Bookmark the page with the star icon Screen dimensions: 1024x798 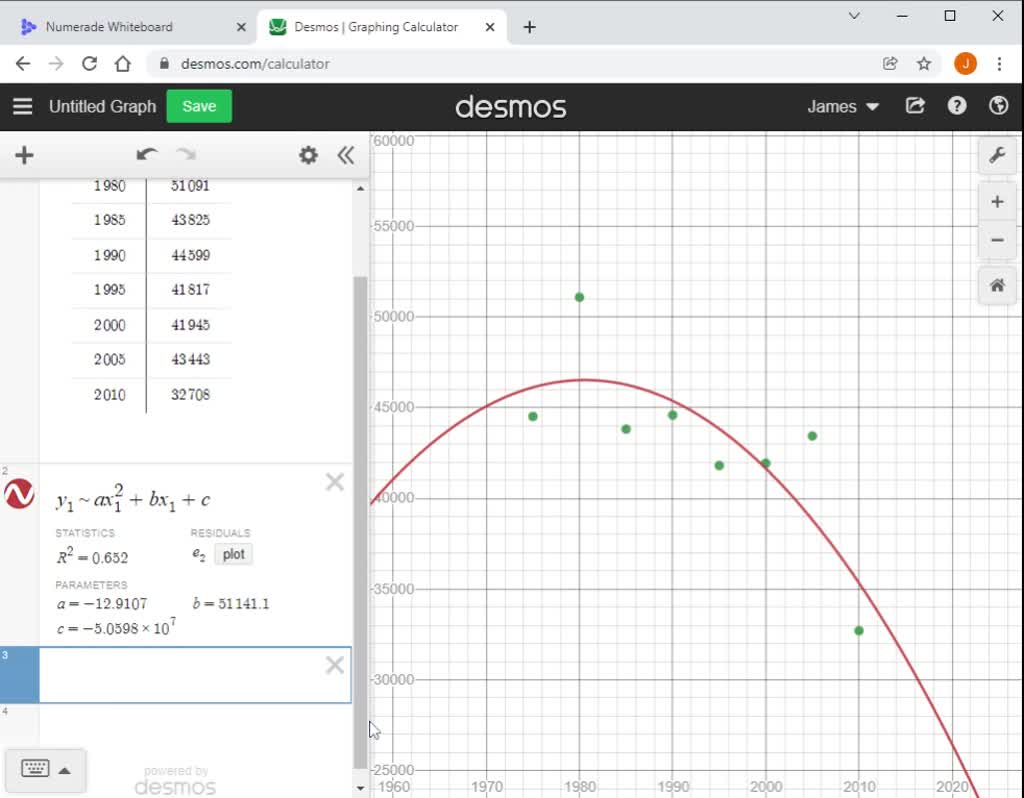(x=925, y=63)
